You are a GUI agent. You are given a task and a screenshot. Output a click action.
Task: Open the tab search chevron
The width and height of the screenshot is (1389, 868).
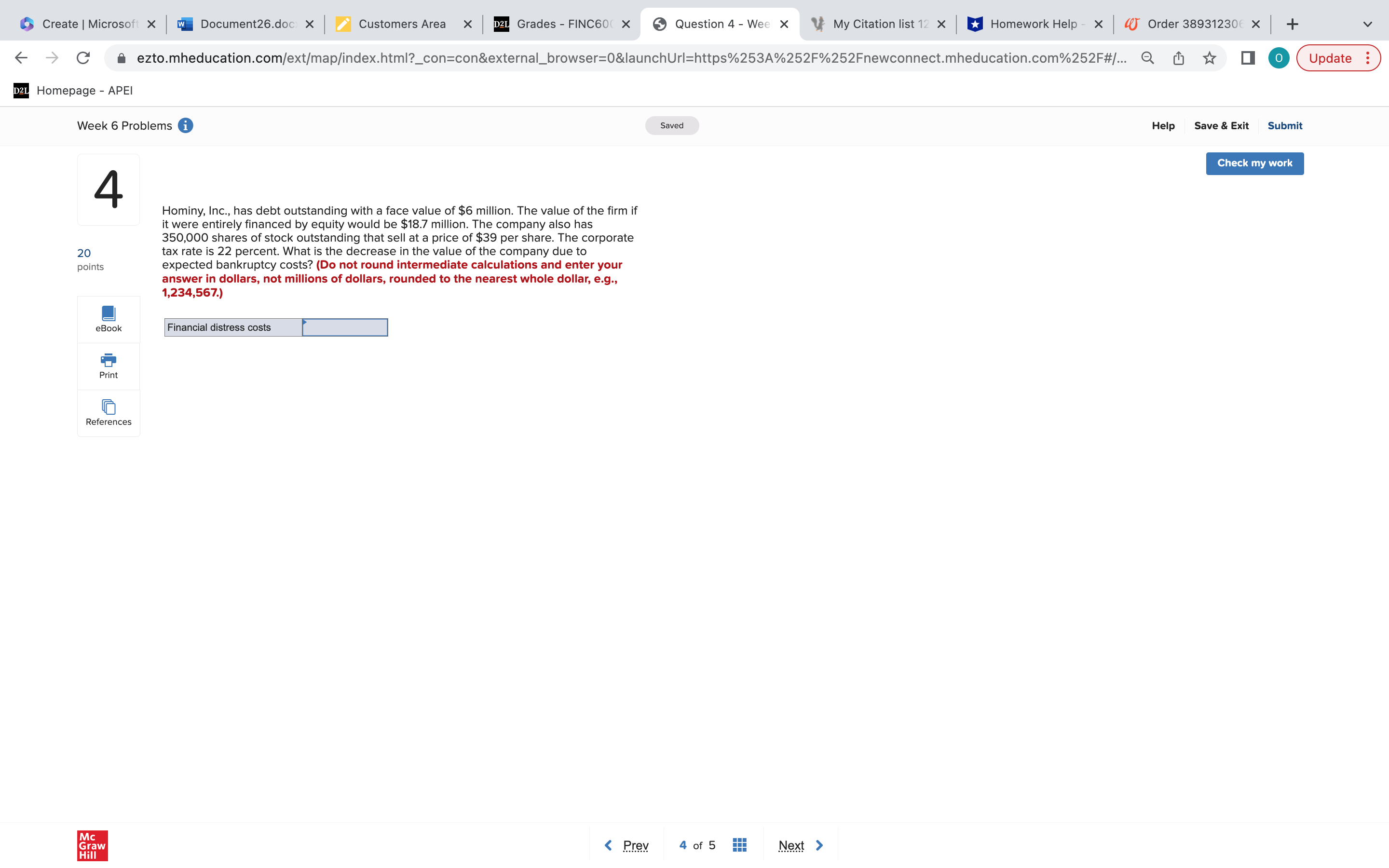(x=1367, y=24)
